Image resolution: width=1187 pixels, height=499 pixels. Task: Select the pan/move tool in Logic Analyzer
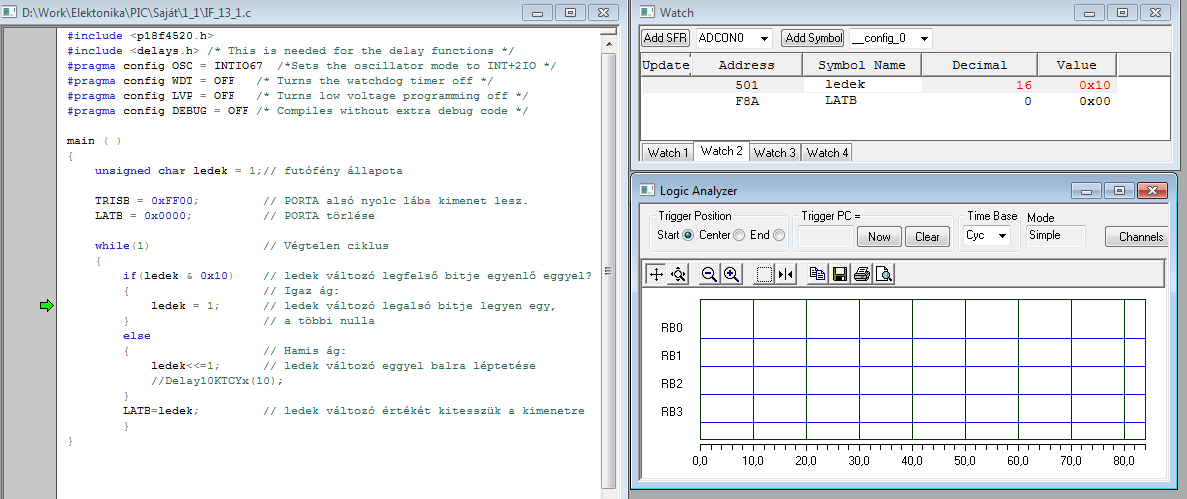coord(656,274)
